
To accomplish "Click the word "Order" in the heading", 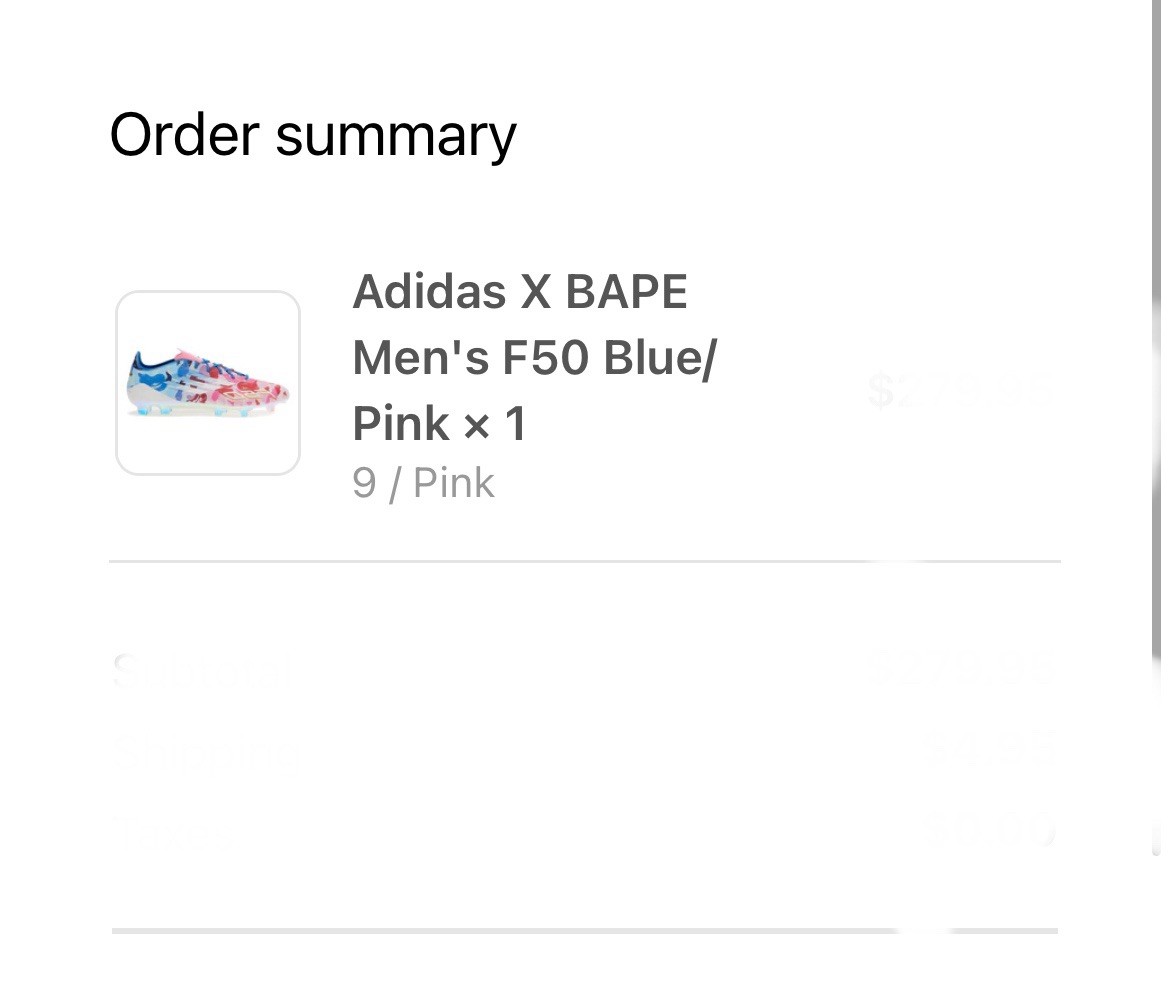I will pyautogui.click(x=184, y=135).
